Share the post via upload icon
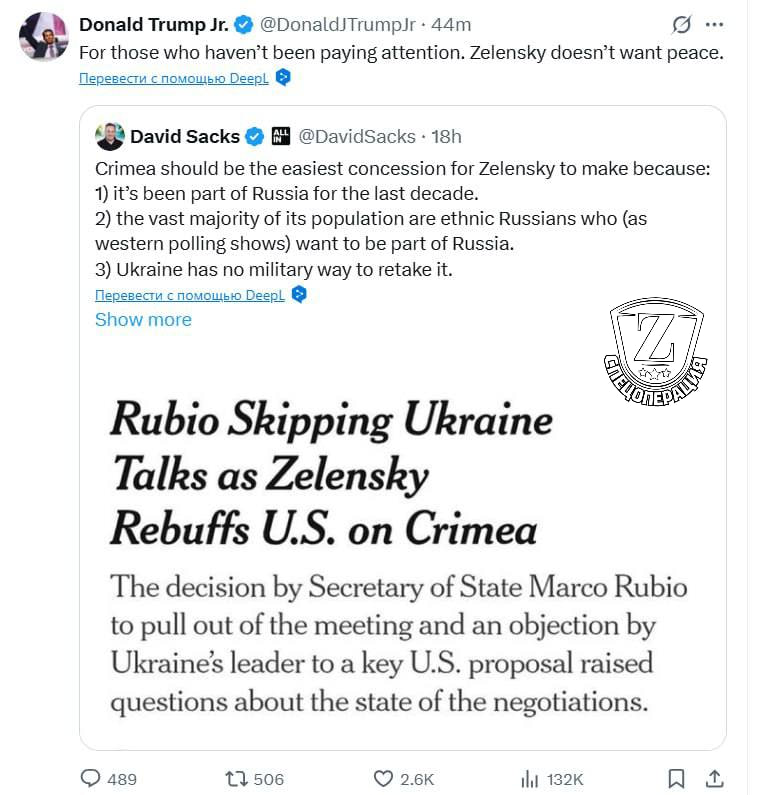The height and width of the screenshot is (795, 761). tap(714, 778)
